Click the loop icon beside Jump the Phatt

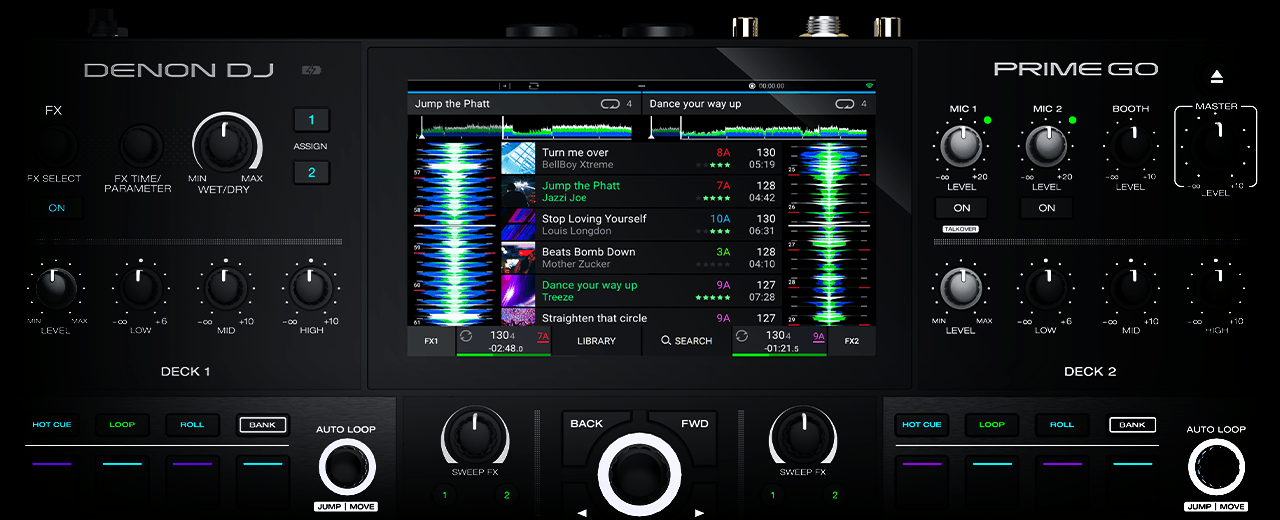(x=610, y=104)
